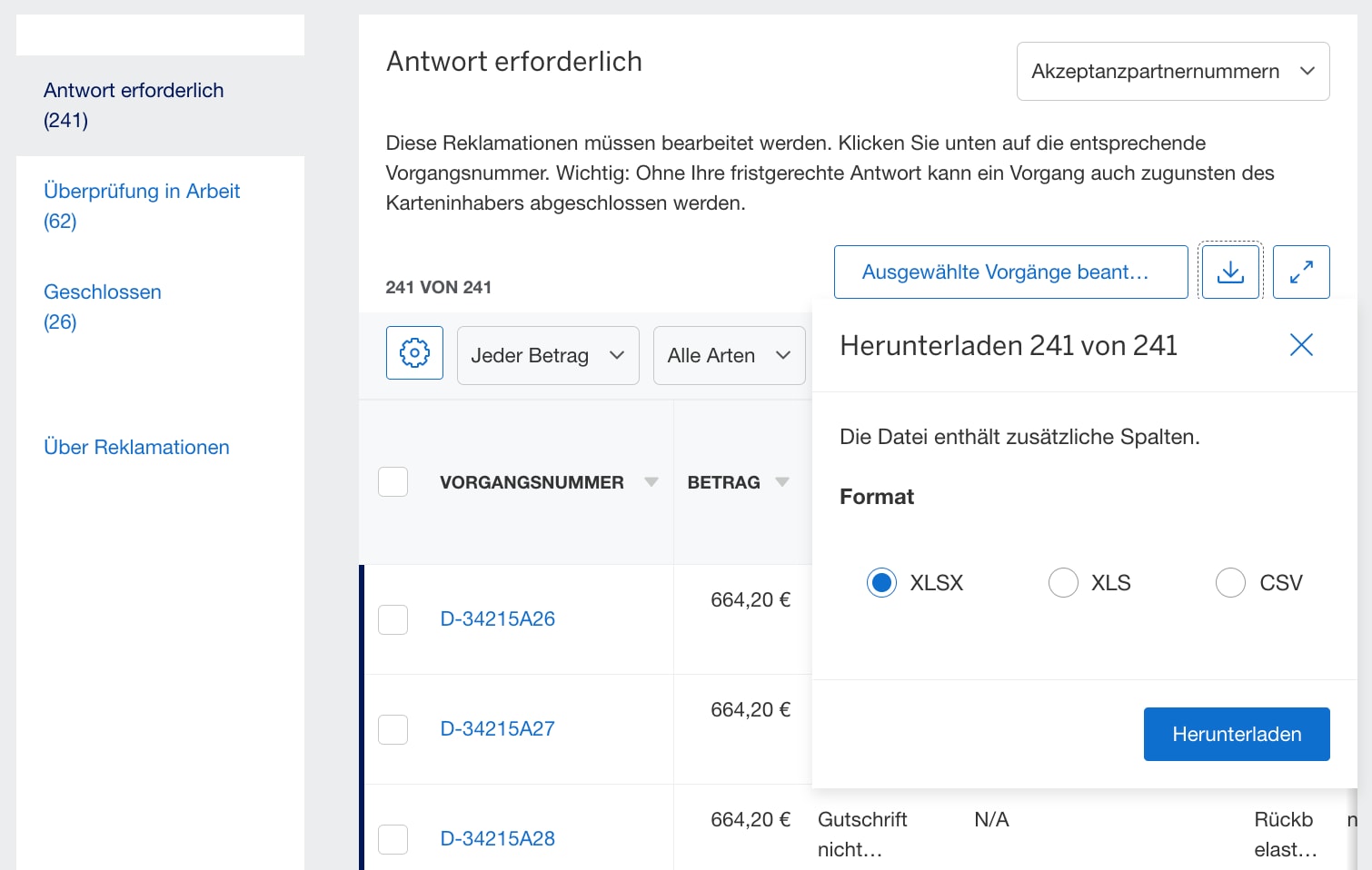Image resolution: width=1372 pixels, height=870 pixels.
Task: Select the XLSX file format
Action: tap(881, 582)
